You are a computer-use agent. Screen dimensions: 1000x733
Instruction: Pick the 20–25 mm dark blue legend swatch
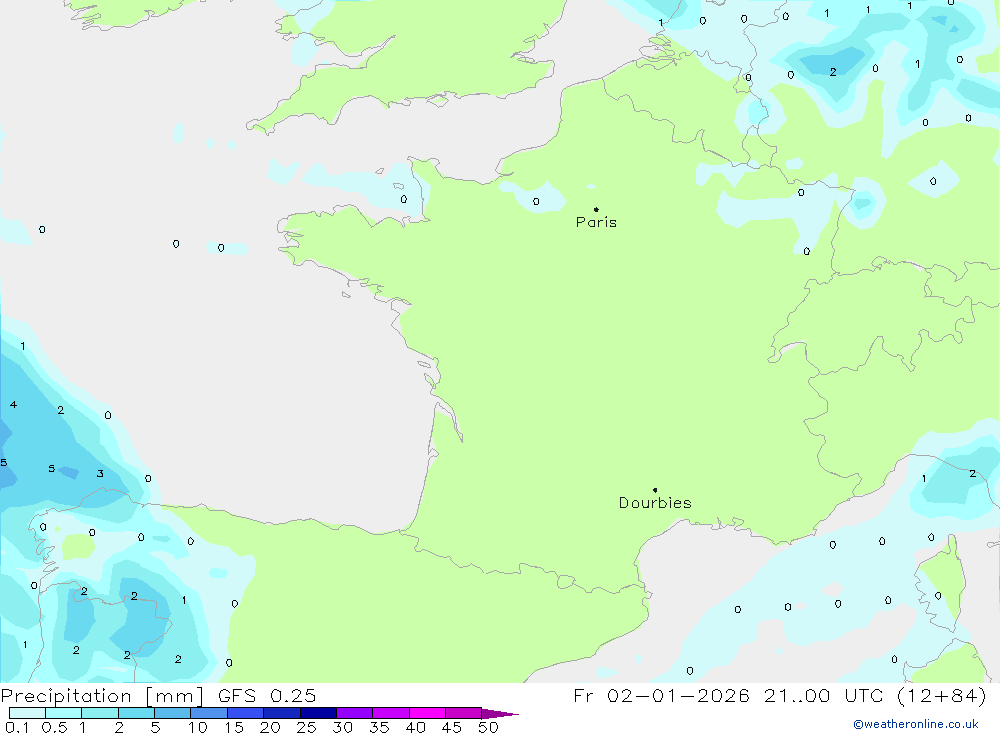click(x=282, y=713)
